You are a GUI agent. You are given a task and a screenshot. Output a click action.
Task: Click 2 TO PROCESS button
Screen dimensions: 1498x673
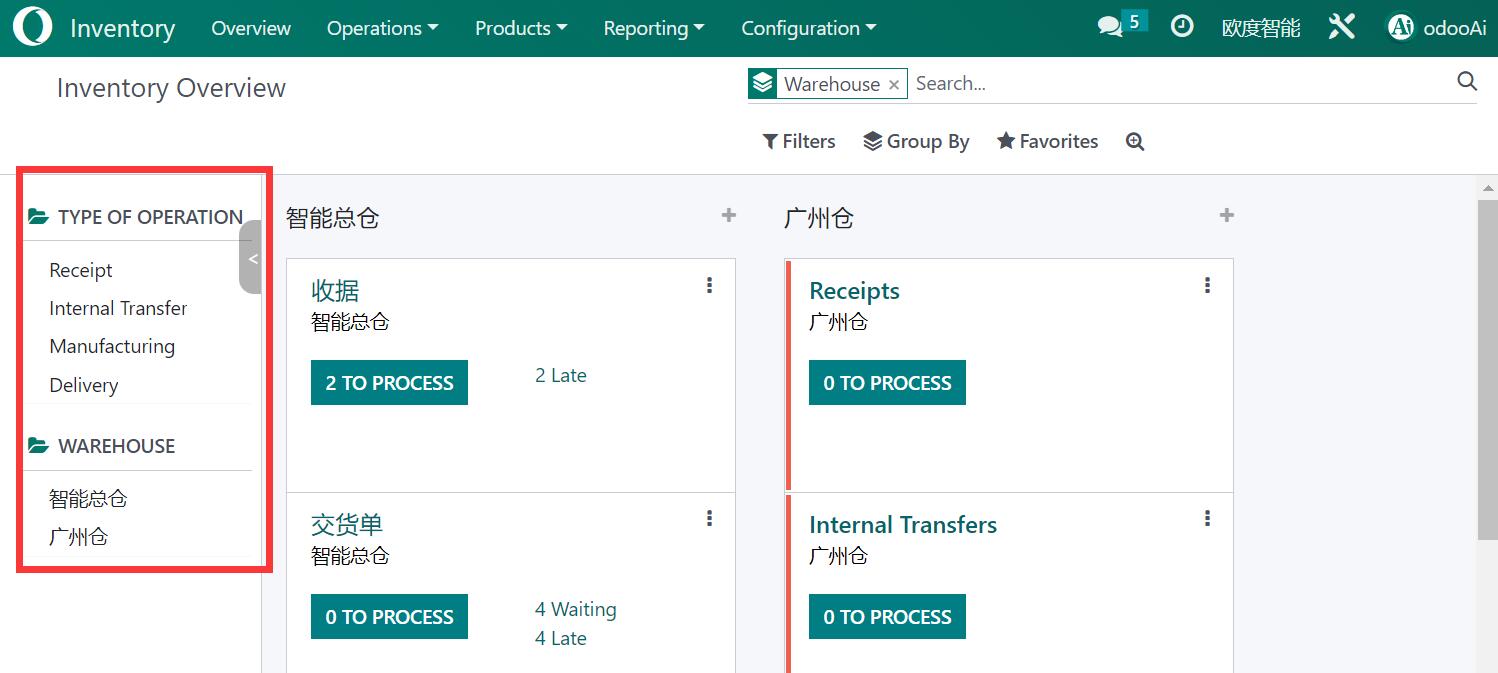389,383
